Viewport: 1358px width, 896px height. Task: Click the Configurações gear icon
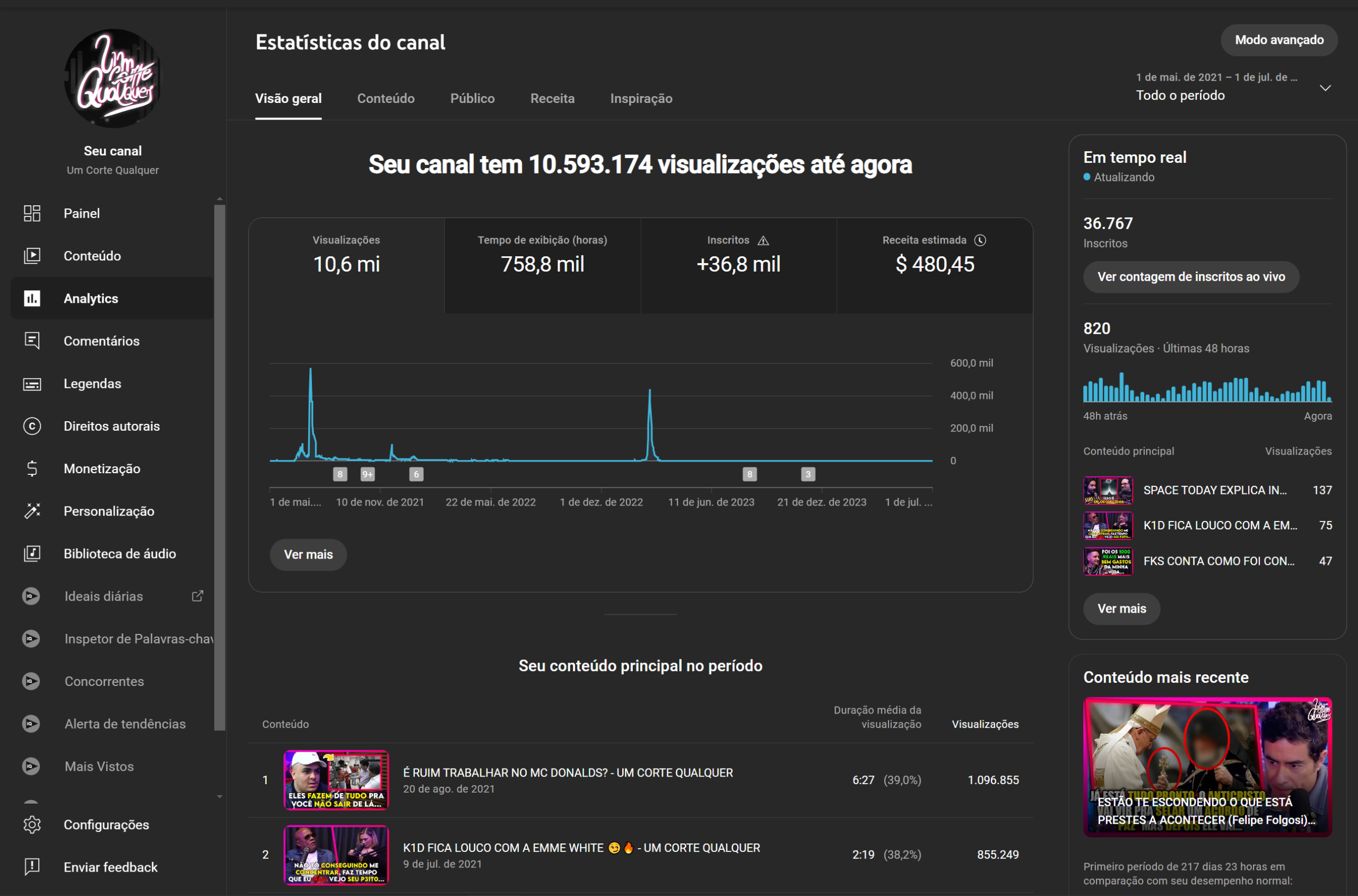32,824
